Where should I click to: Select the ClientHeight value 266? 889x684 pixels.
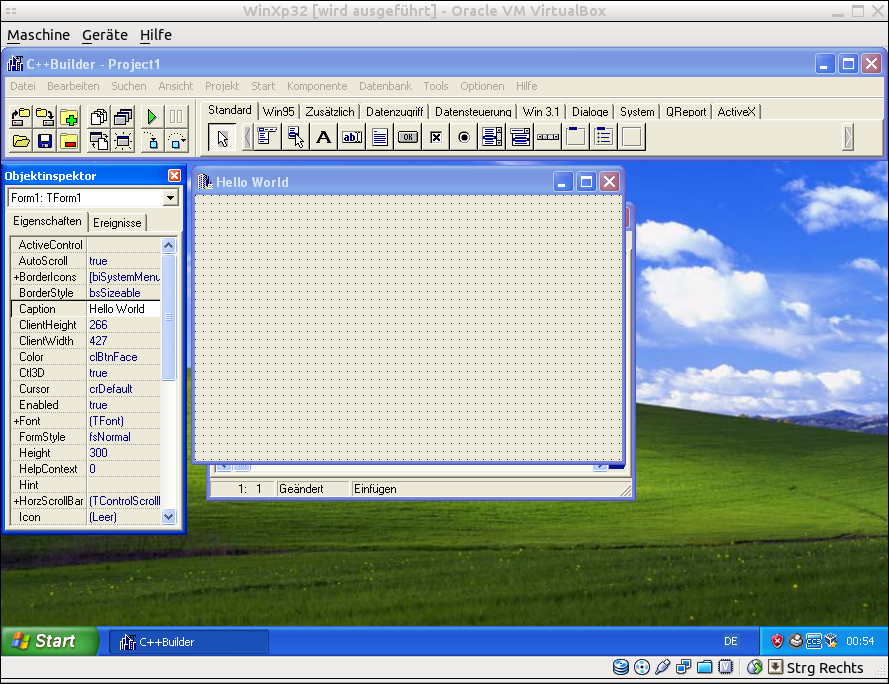click(124, 325)
